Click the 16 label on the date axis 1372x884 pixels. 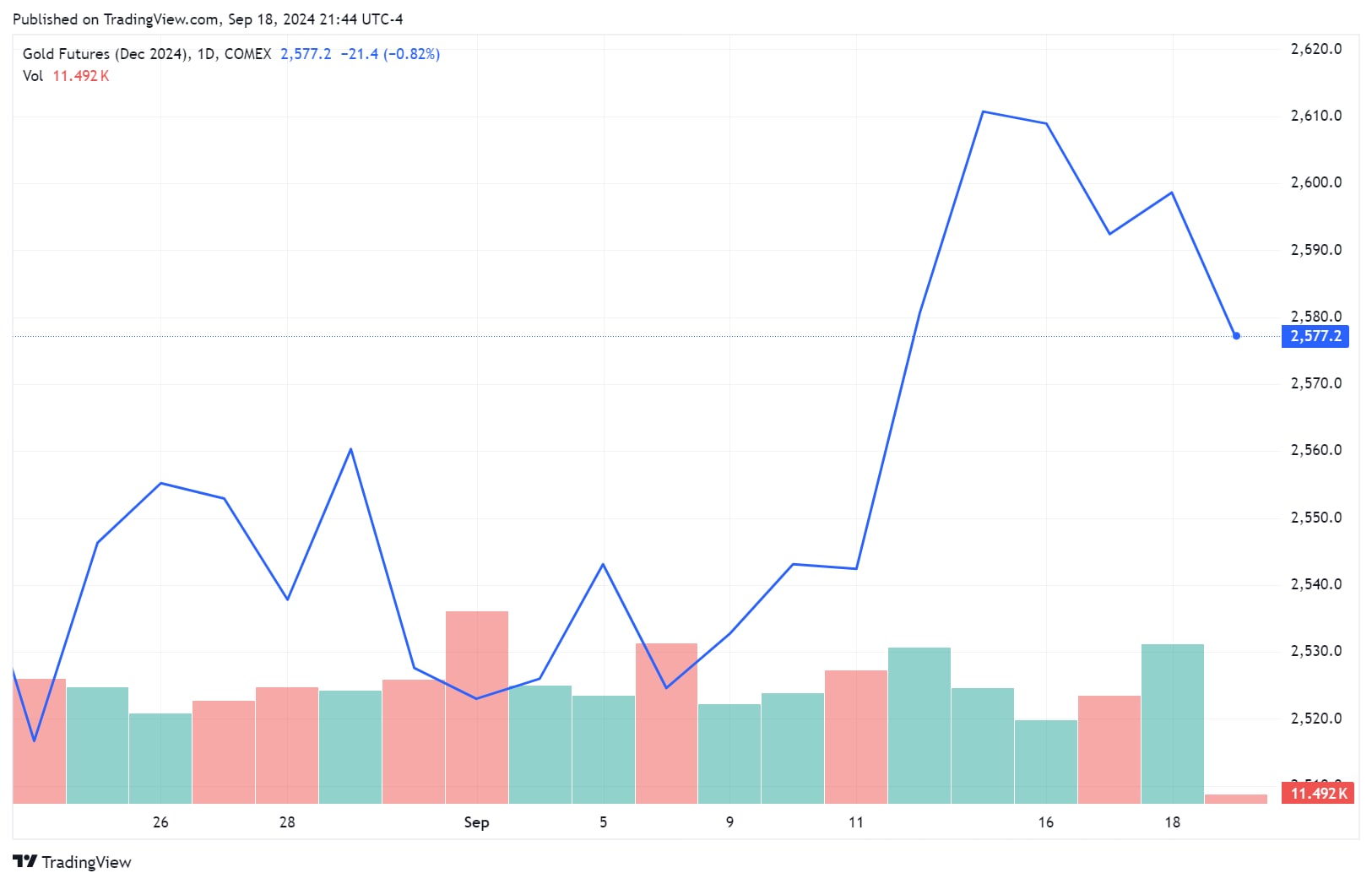coord(1045,822)
